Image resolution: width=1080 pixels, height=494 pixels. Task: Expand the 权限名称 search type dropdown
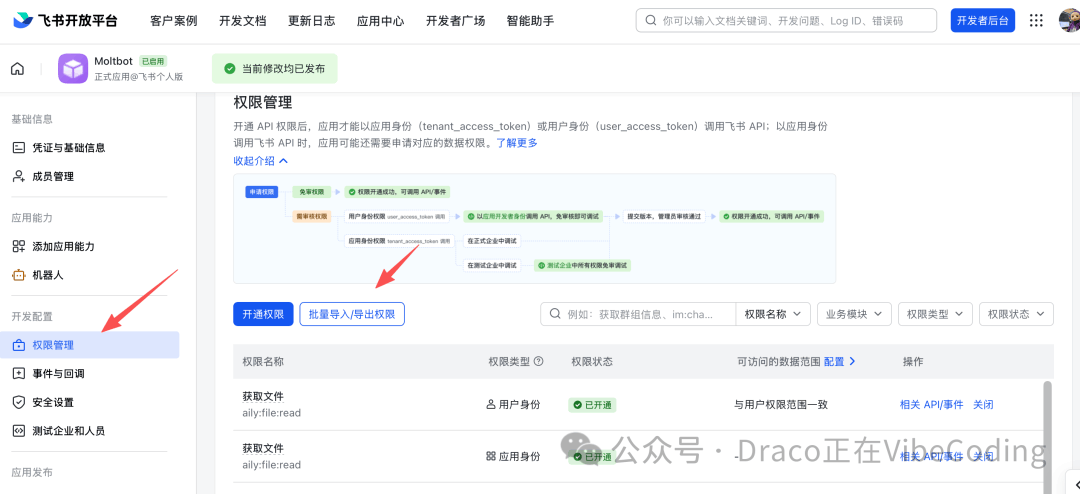[772, 314]
